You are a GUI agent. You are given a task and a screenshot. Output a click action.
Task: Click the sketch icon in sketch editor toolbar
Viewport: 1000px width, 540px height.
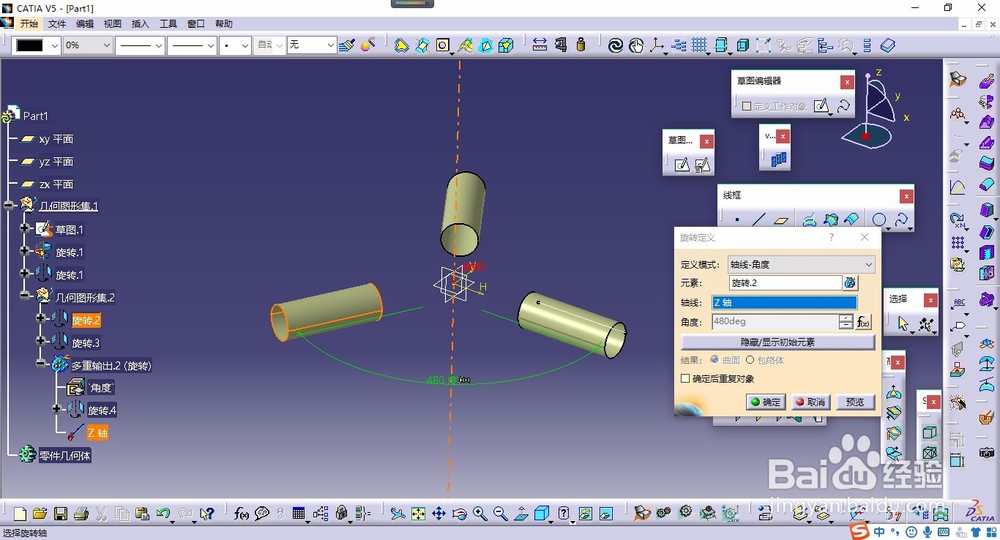821,106
